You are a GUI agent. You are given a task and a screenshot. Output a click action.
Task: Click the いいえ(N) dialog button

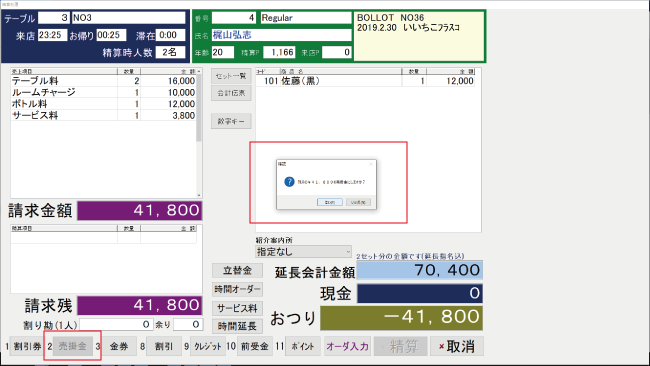point(358,202)
